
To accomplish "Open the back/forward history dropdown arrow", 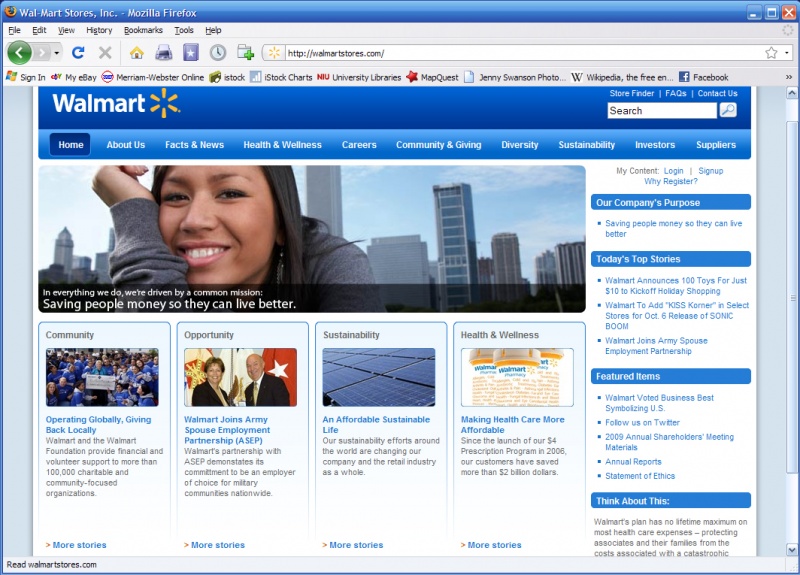I will pyautogui.click(x=57, y=53).
